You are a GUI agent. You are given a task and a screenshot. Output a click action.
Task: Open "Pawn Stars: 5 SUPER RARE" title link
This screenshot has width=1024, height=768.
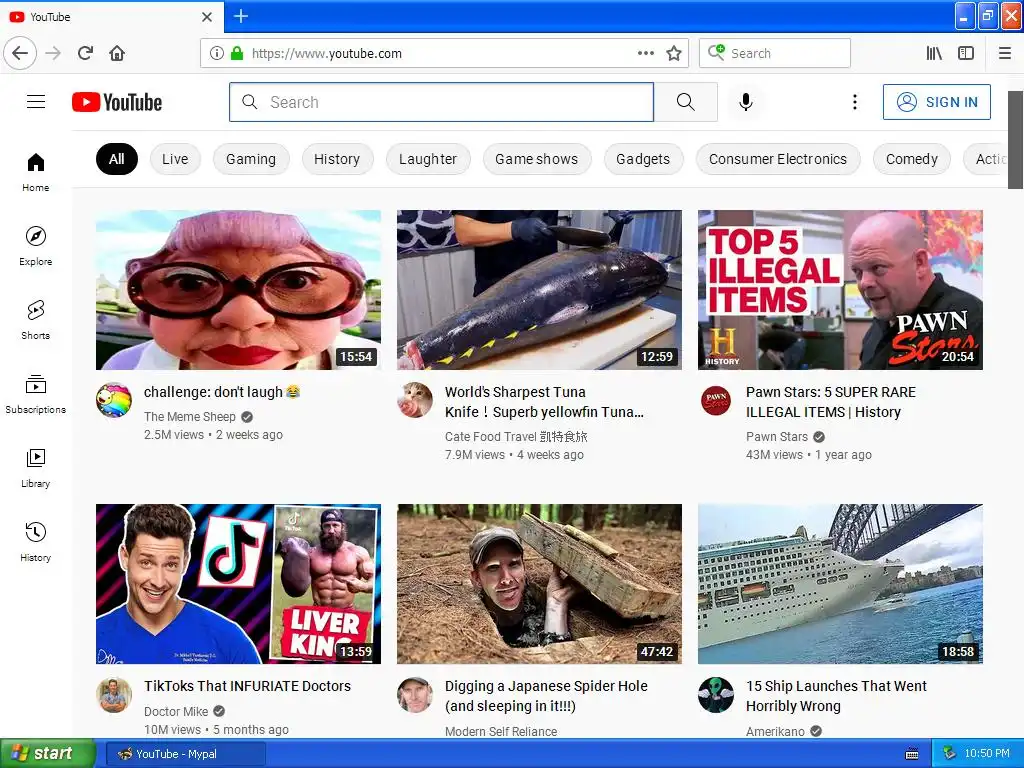point(831,402)
